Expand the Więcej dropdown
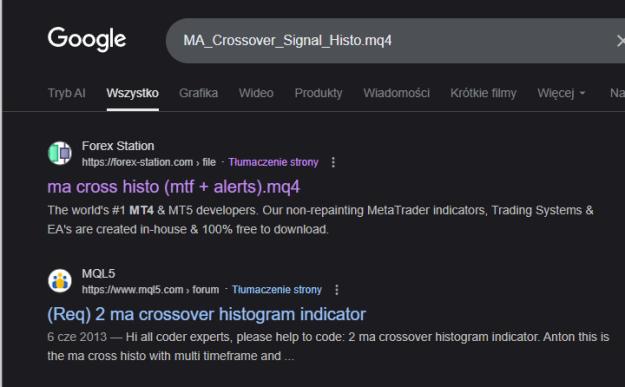The width and height of the screenshot is (625, 387). 561,93
